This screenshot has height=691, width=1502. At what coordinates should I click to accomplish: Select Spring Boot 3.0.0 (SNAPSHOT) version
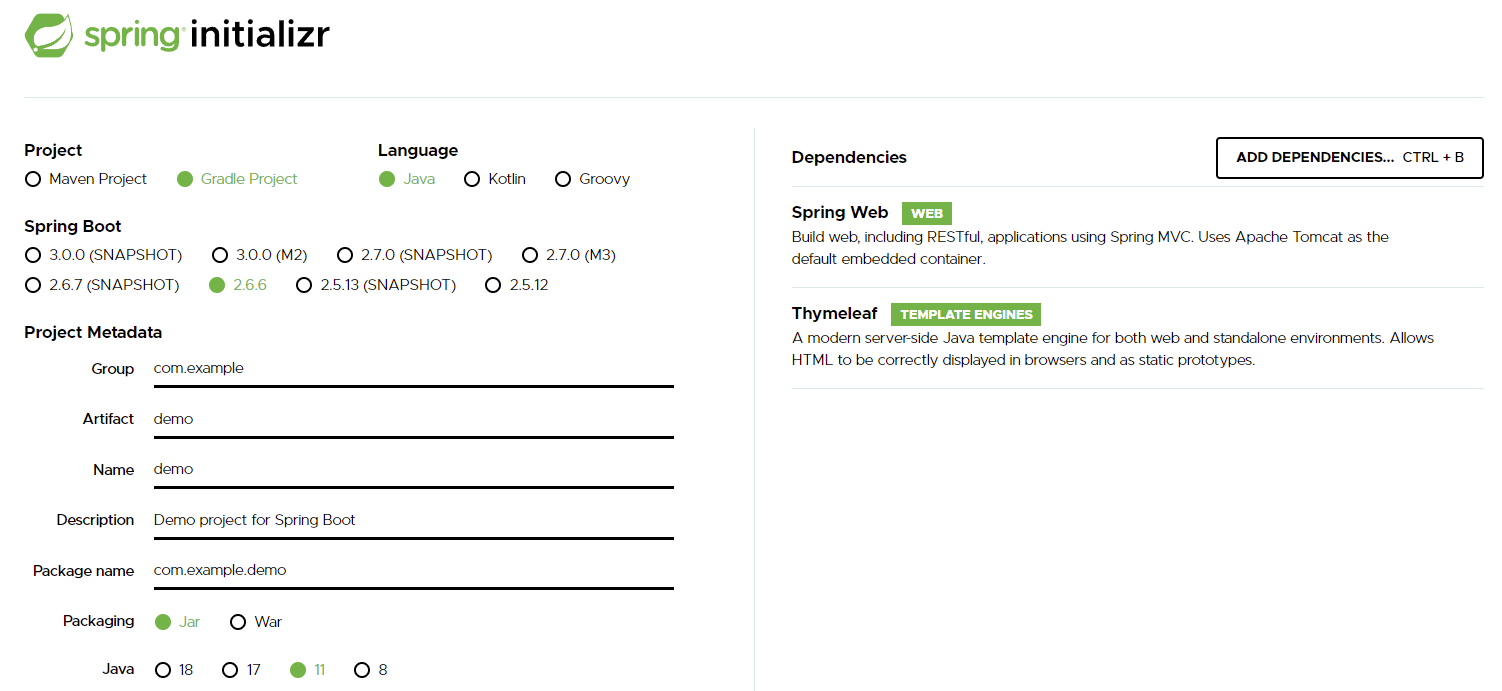pos(33,255)
